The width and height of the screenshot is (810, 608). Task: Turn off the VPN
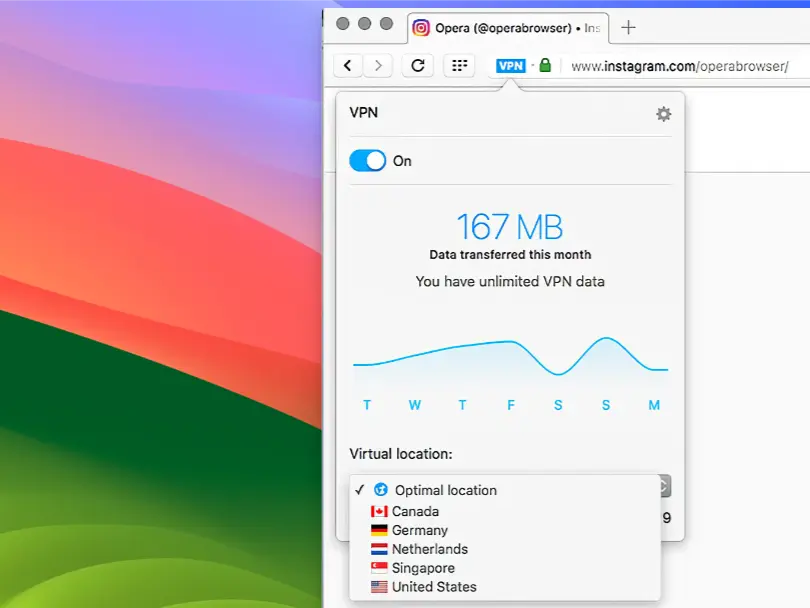point(367,160)
